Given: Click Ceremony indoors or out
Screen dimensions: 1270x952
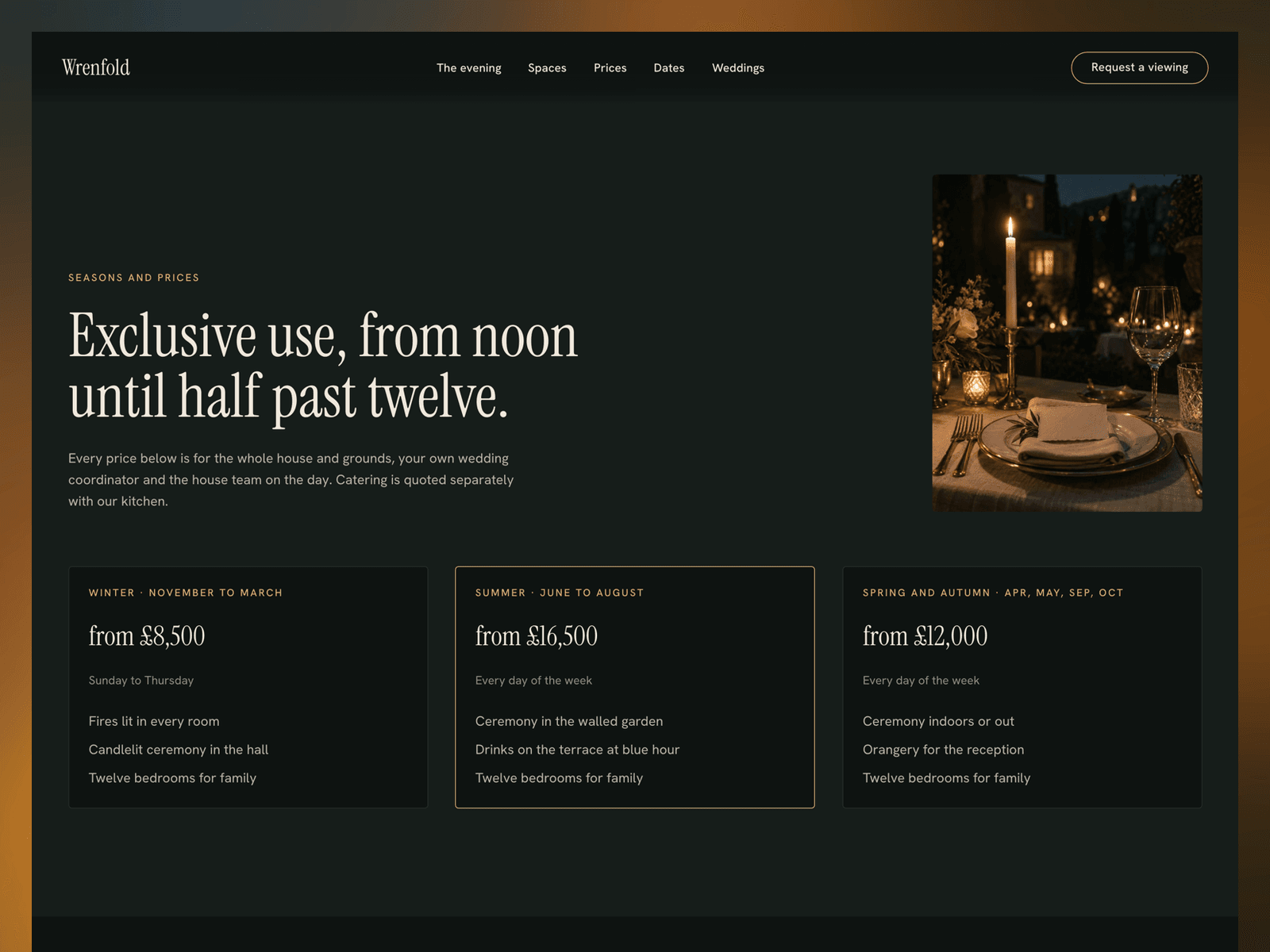Looking at the screenshot, I should pos(938,721).
